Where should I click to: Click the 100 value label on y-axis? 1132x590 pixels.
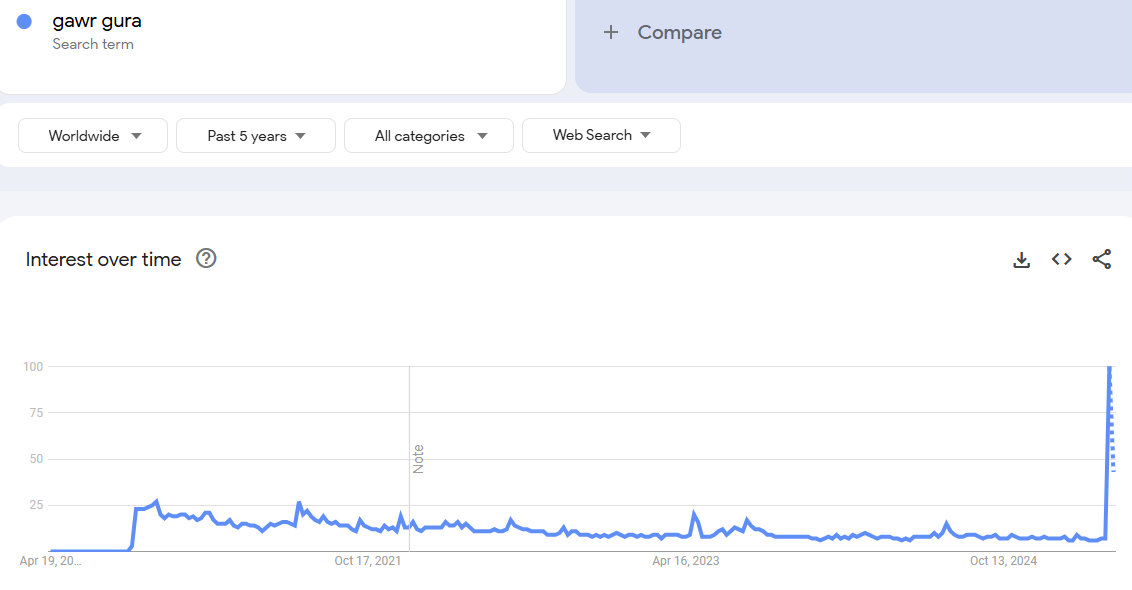(x=33, y=367)
